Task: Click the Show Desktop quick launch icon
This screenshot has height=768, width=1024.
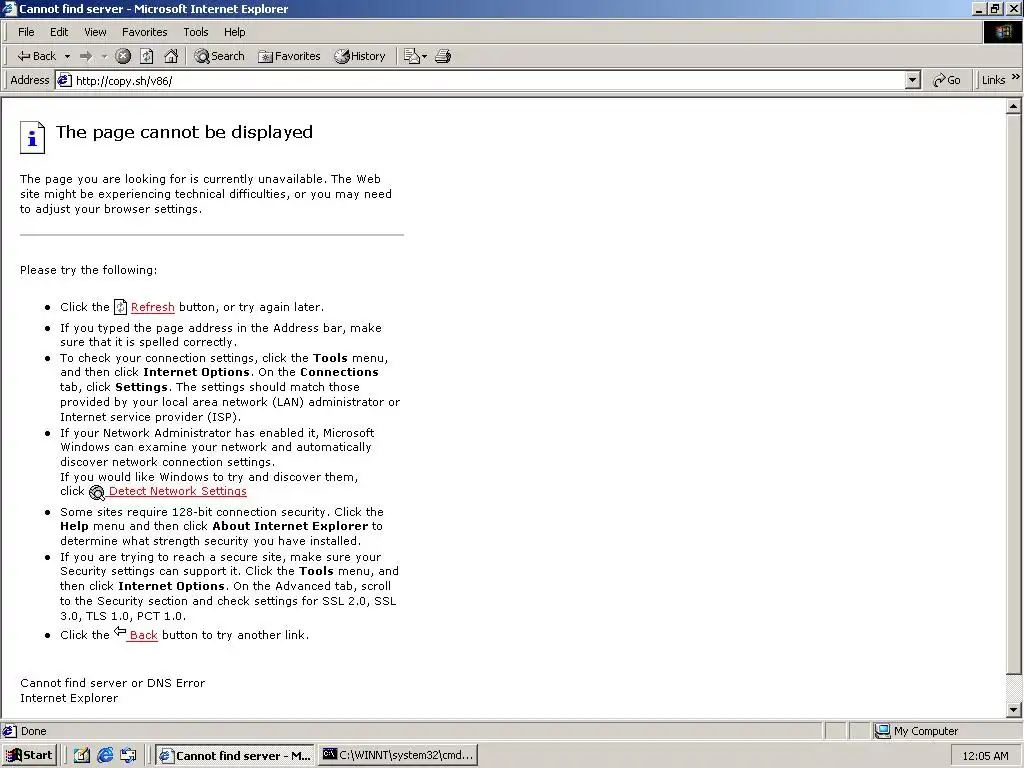Action: (82, 756)
